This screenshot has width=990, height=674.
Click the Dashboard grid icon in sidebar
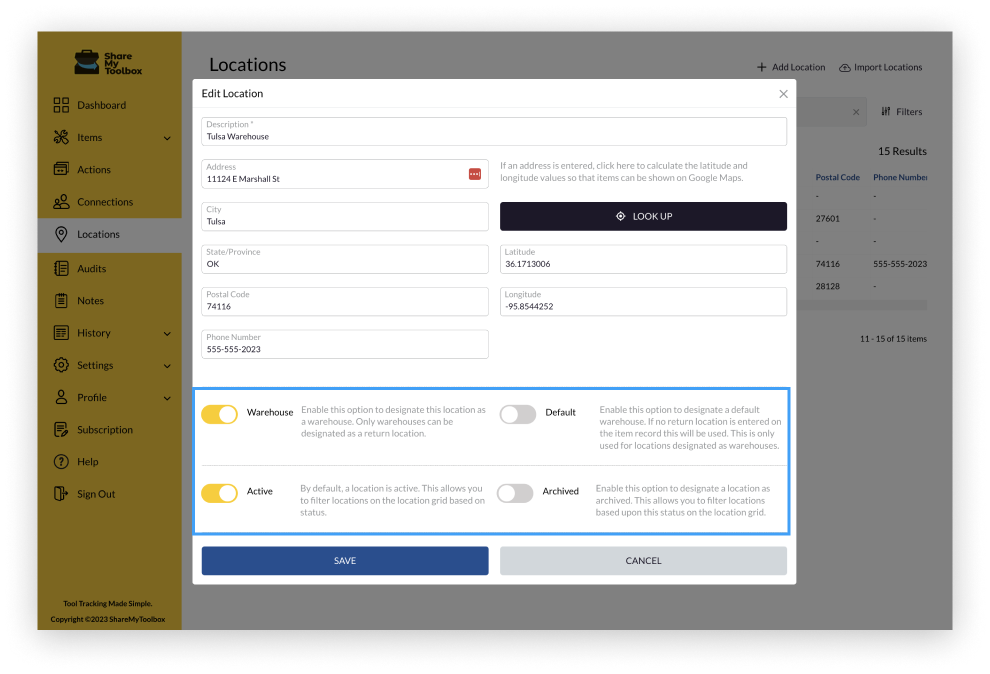click(61, 105)
